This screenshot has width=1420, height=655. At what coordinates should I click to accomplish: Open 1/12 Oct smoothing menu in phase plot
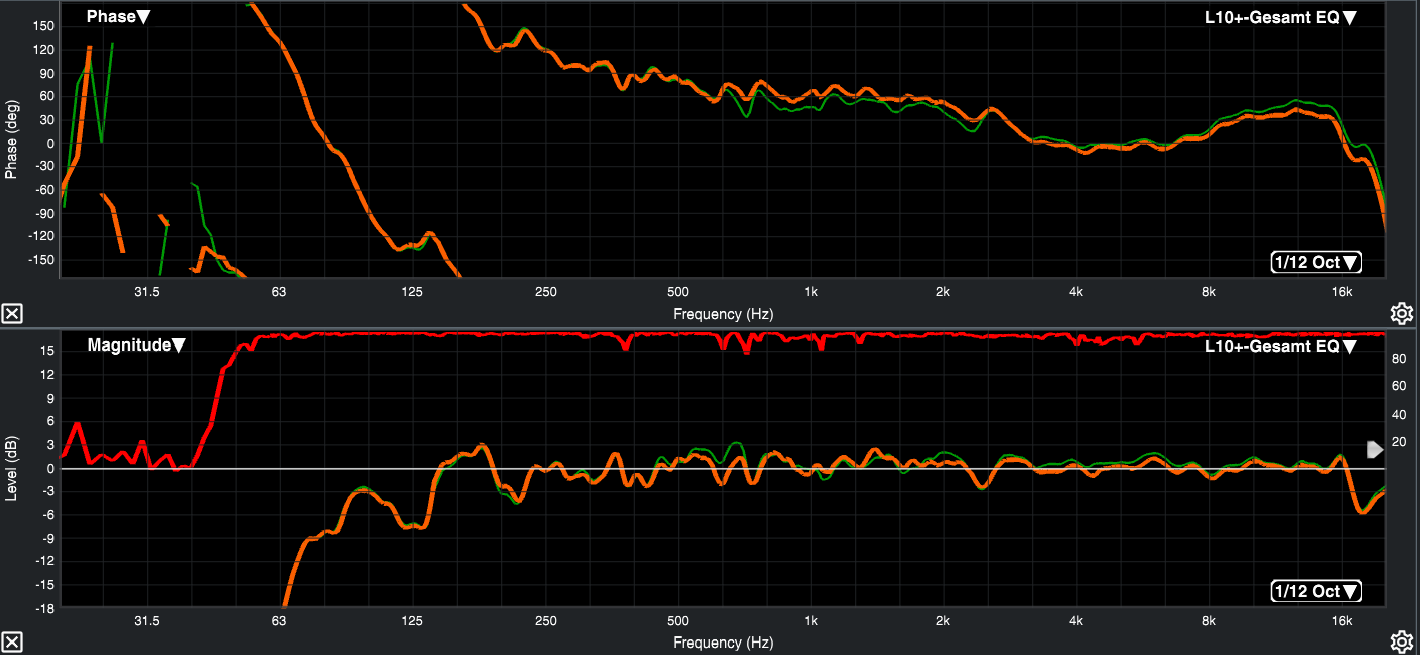[x=1315, y=263]
